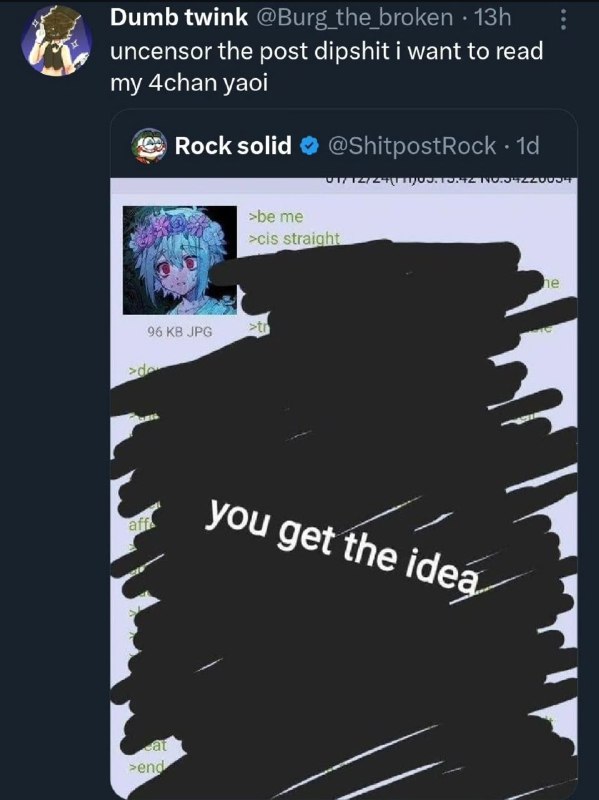Viewport: 599px width, 800px height.
Task: Open the censored 4chan screenshot image
Action: coord(344,488)
